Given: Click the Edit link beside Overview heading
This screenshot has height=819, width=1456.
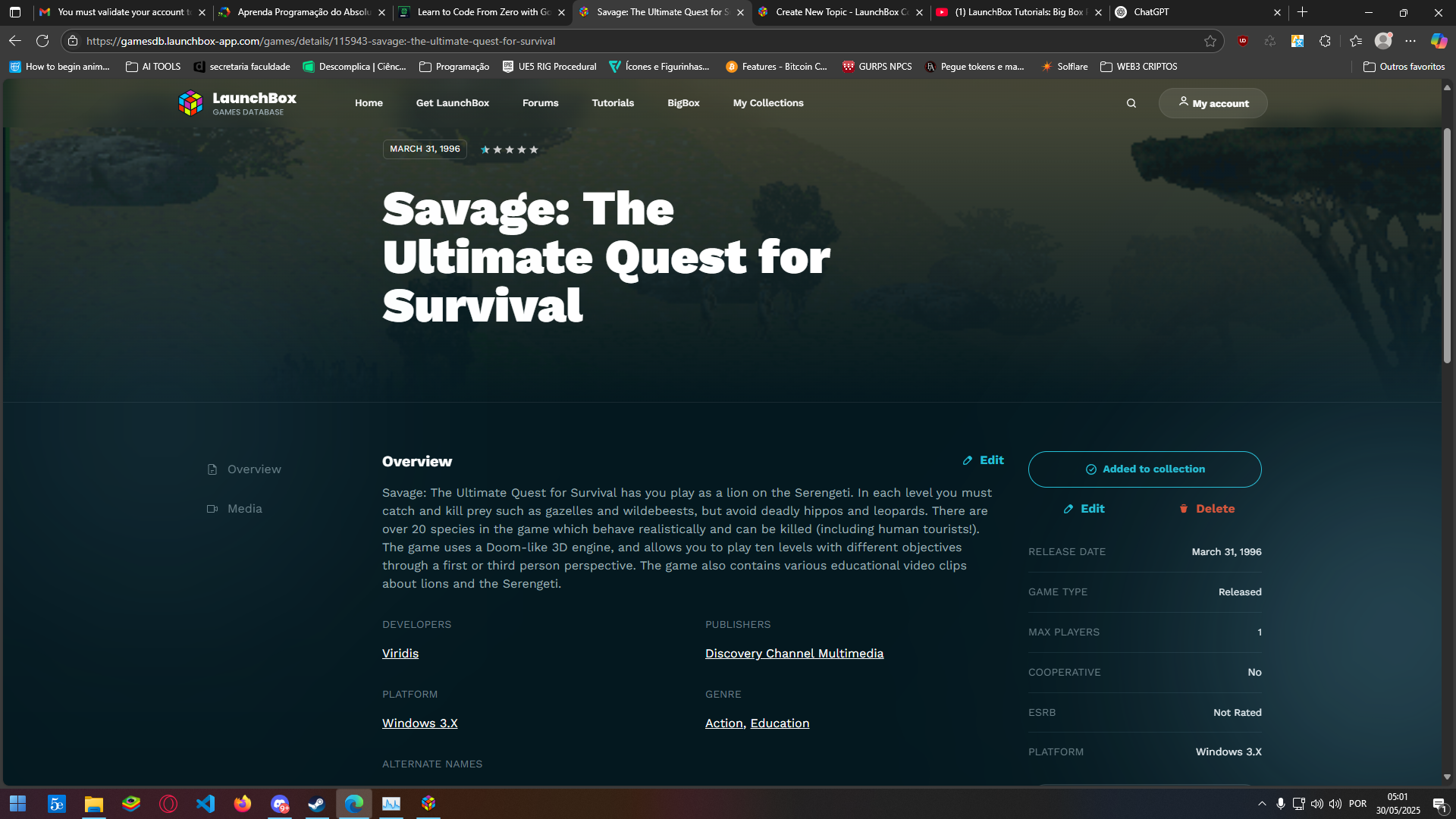Looking at the screenshot, I should pos(984,460).
